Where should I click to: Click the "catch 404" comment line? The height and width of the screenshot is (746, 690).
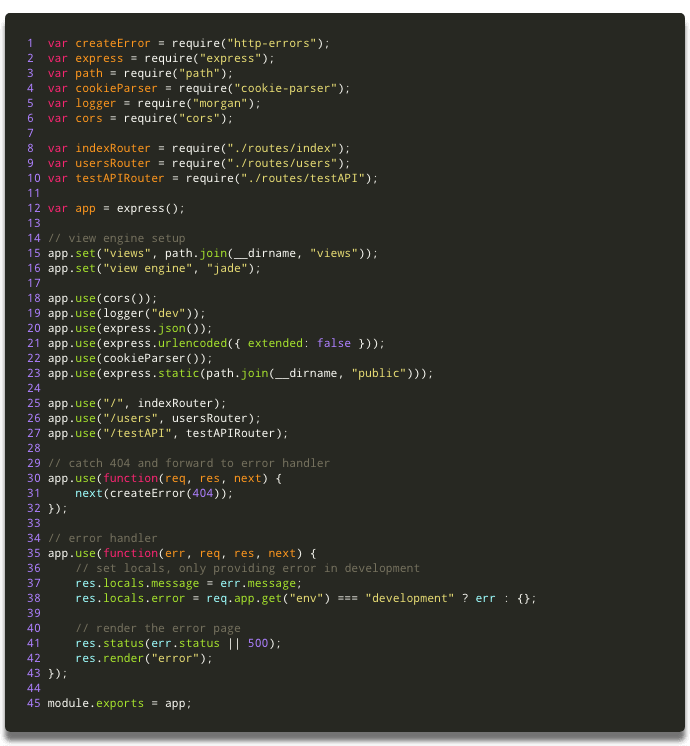click(188, 463)
